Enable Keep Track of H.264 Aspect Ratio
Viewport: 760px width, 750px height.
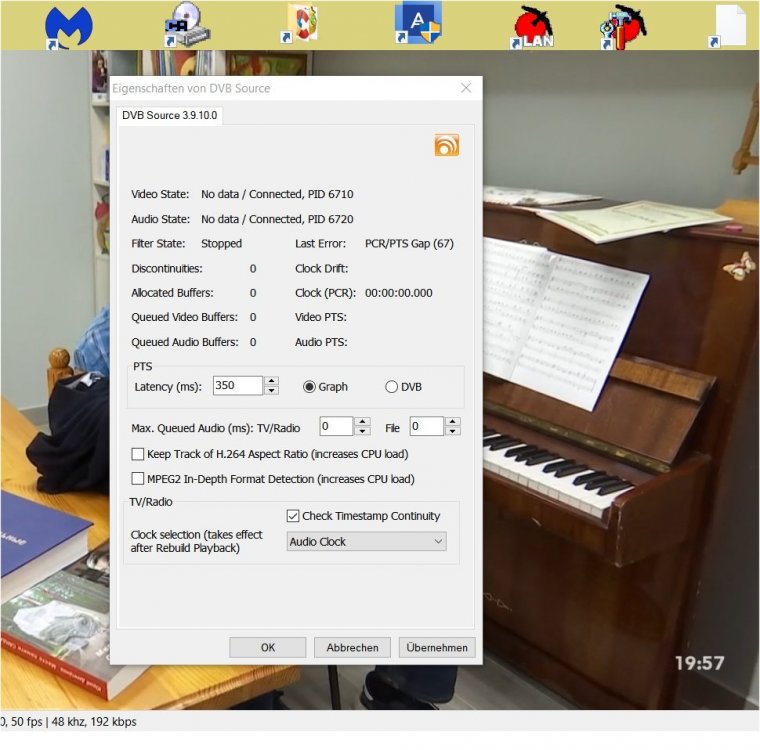139,454
